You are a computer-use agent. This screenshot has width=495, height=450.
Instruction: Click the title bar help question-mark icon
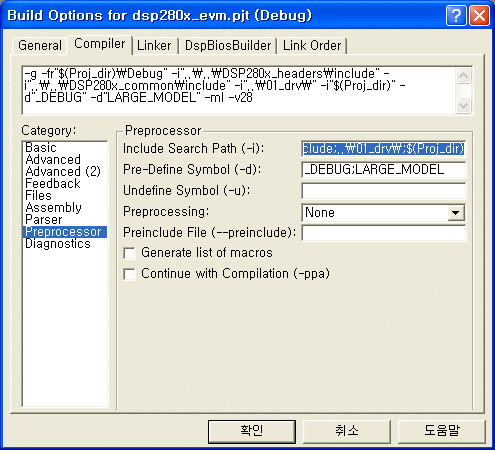[x=456, y=15]
